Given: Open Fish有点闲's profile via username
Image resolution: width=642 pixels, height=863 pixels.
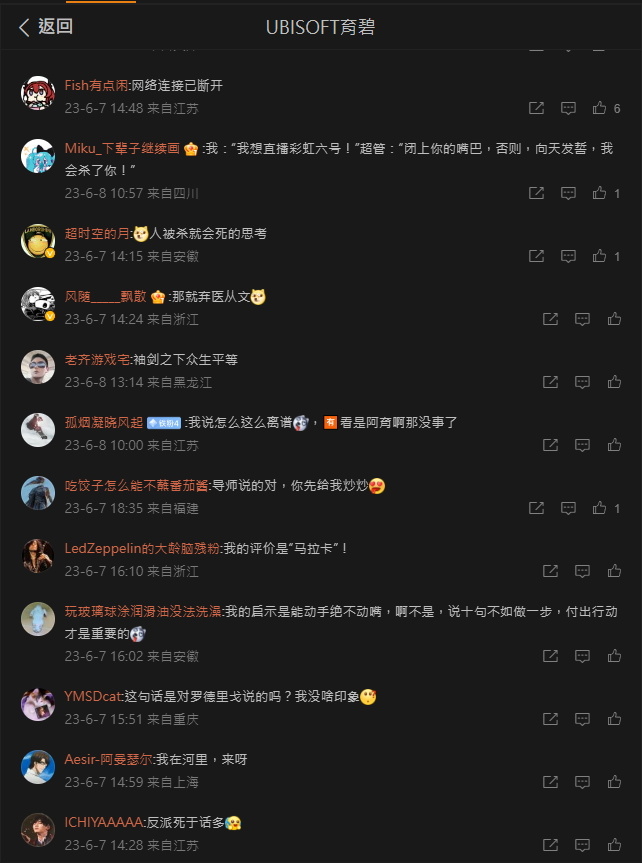Looking at the screenshot, I should coord(96,85).
